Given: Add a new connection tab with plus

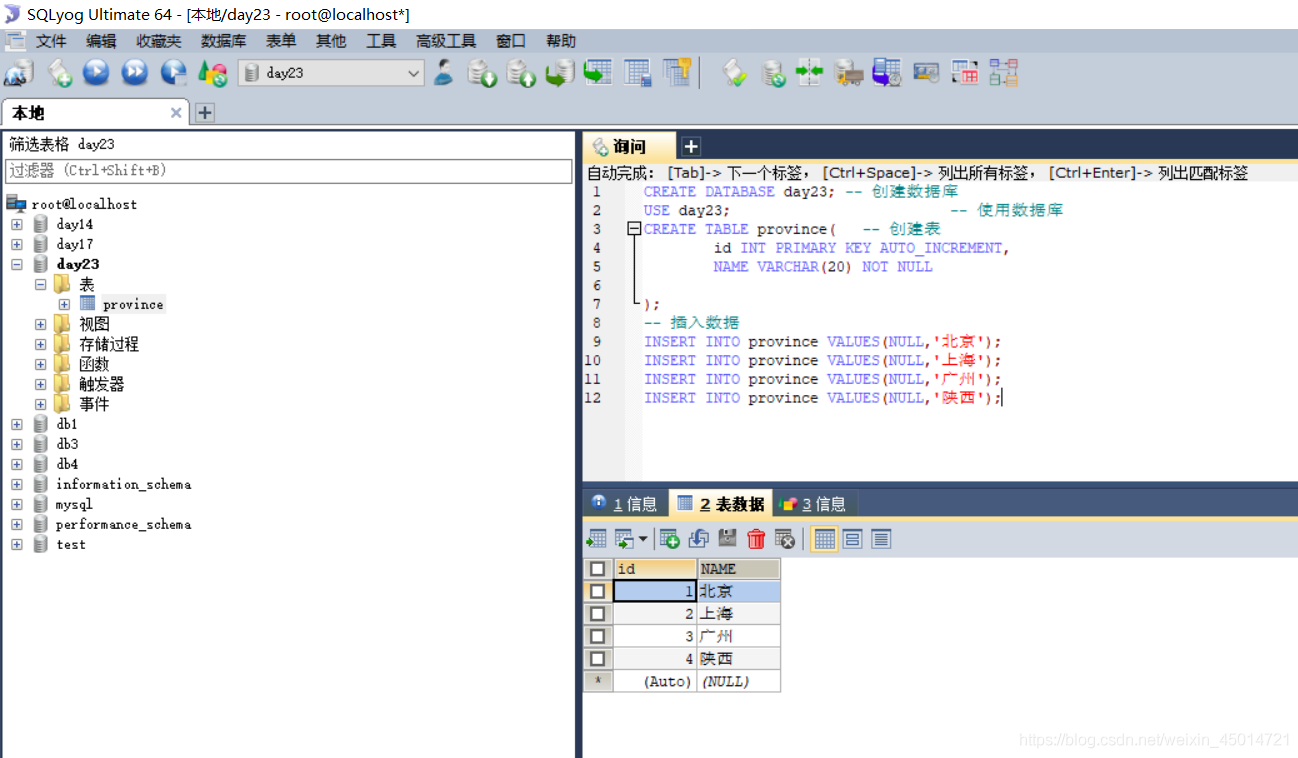Looking at the screenshot, I should [205, 113].
